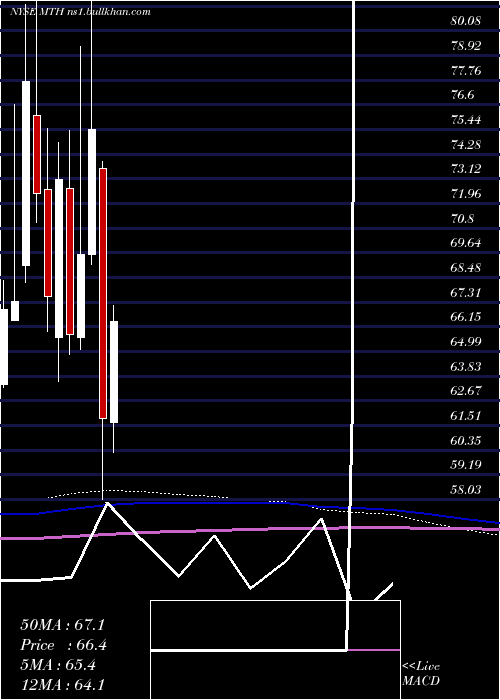Click the 78.92 price axis label

(466, 46)
